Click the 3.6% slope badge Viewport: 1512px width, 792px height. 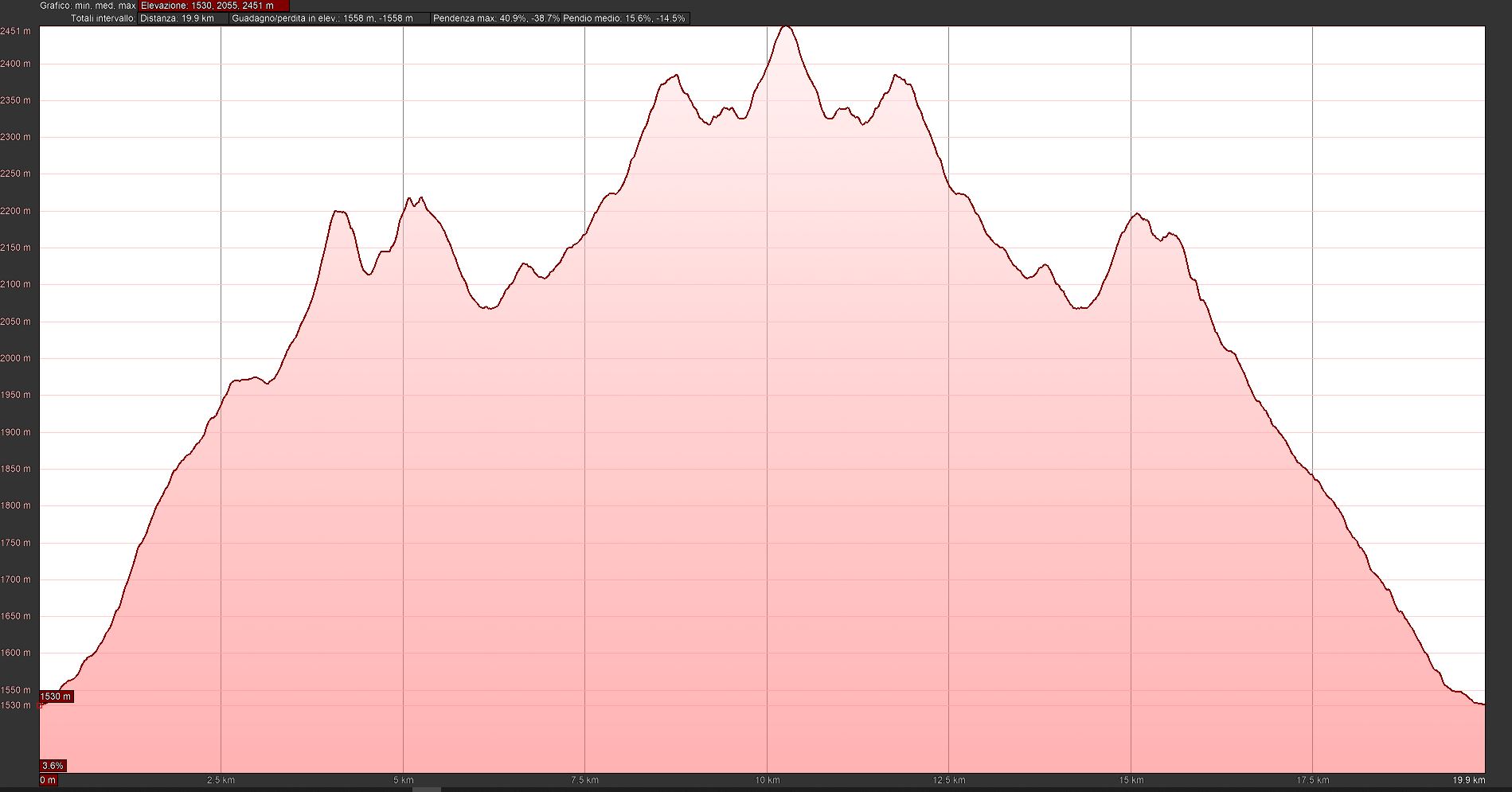point(53,766)
